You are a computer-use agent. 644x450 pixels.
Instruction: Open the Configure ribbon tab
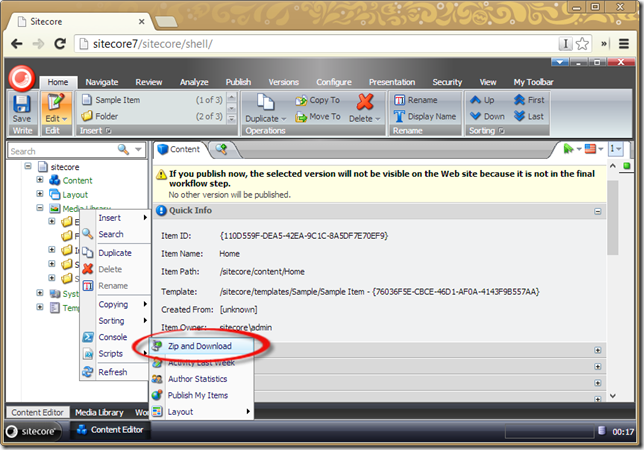pyautogui.click(x=334, y=82)
